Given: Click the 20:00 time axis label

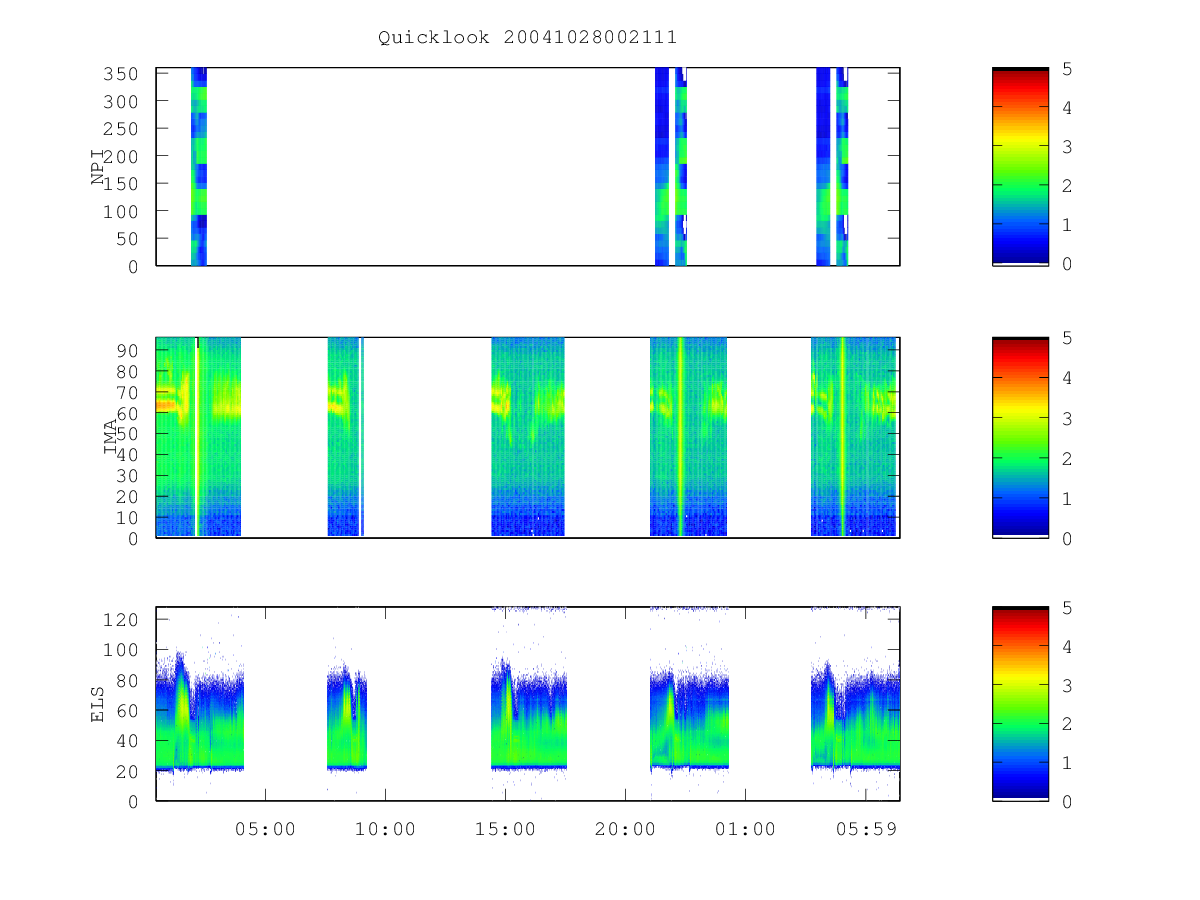Looking at the screenshot, I should point(625,829).
